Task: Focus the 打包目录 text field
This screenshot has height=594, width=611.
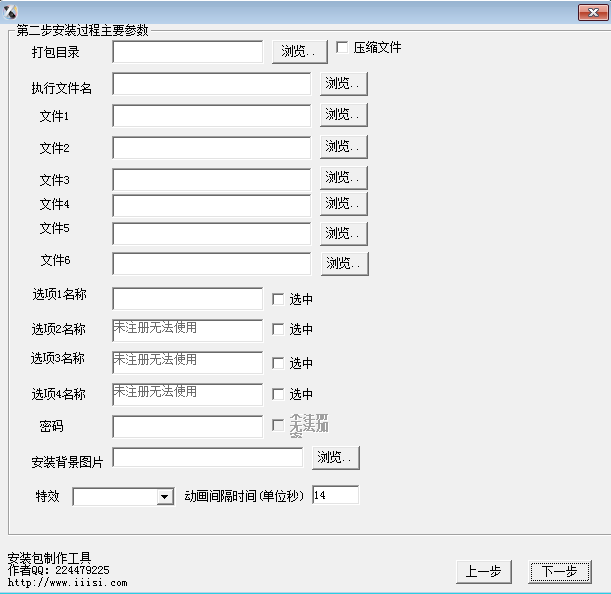Action: [187, 51]
